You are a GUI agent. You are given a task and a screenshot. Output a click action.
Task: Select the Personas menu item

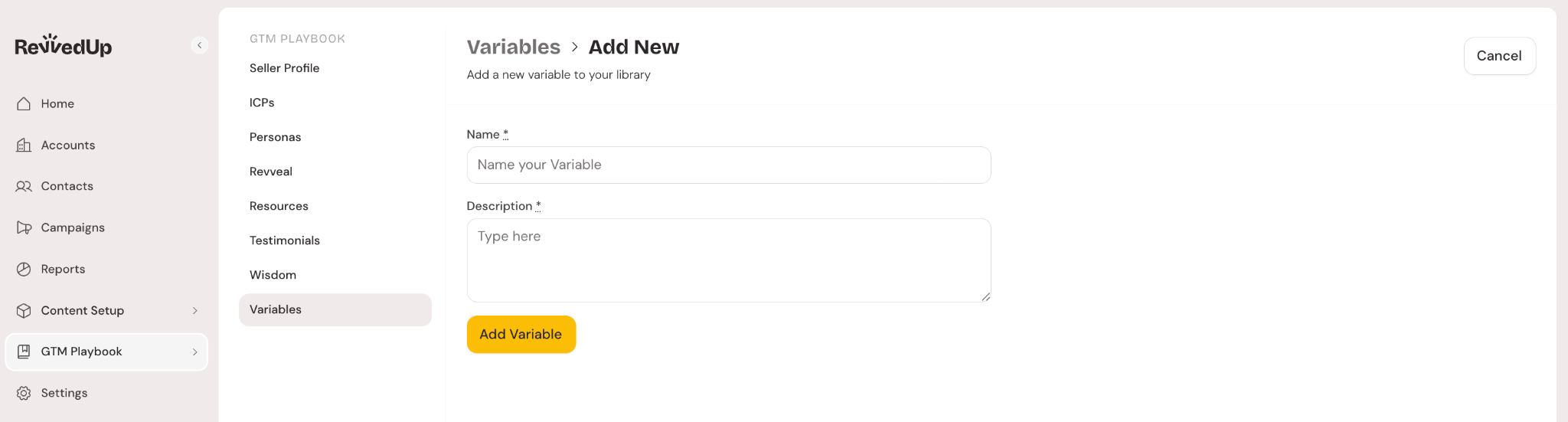(x=275, y=137)
